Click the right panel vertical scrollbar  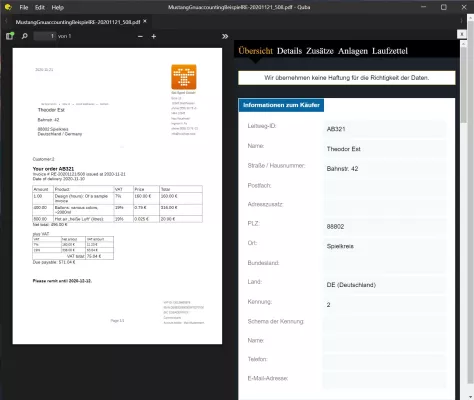(464, 220)
